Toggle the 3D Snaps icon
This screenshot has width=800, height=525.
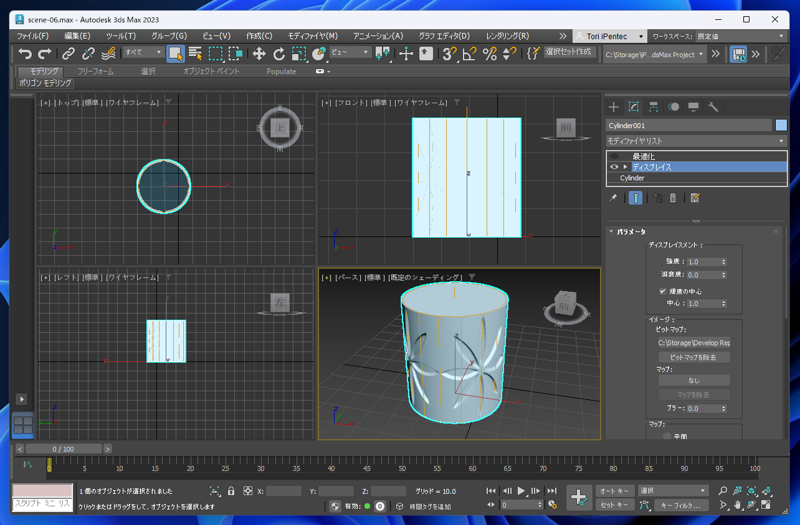pyautogui.click(x=449, y=54)
